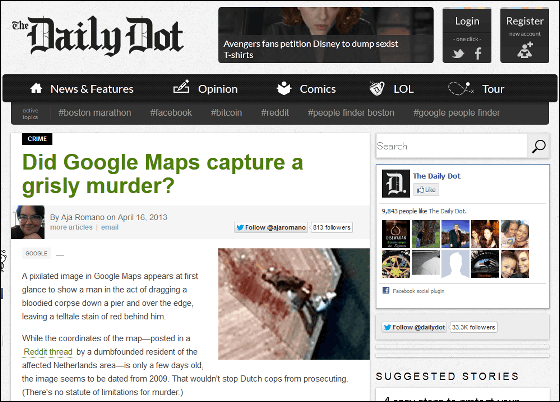The width and height of the screenshot is (560, 402).
Task: Open the Opinion section
Action: tap(218, 89)
